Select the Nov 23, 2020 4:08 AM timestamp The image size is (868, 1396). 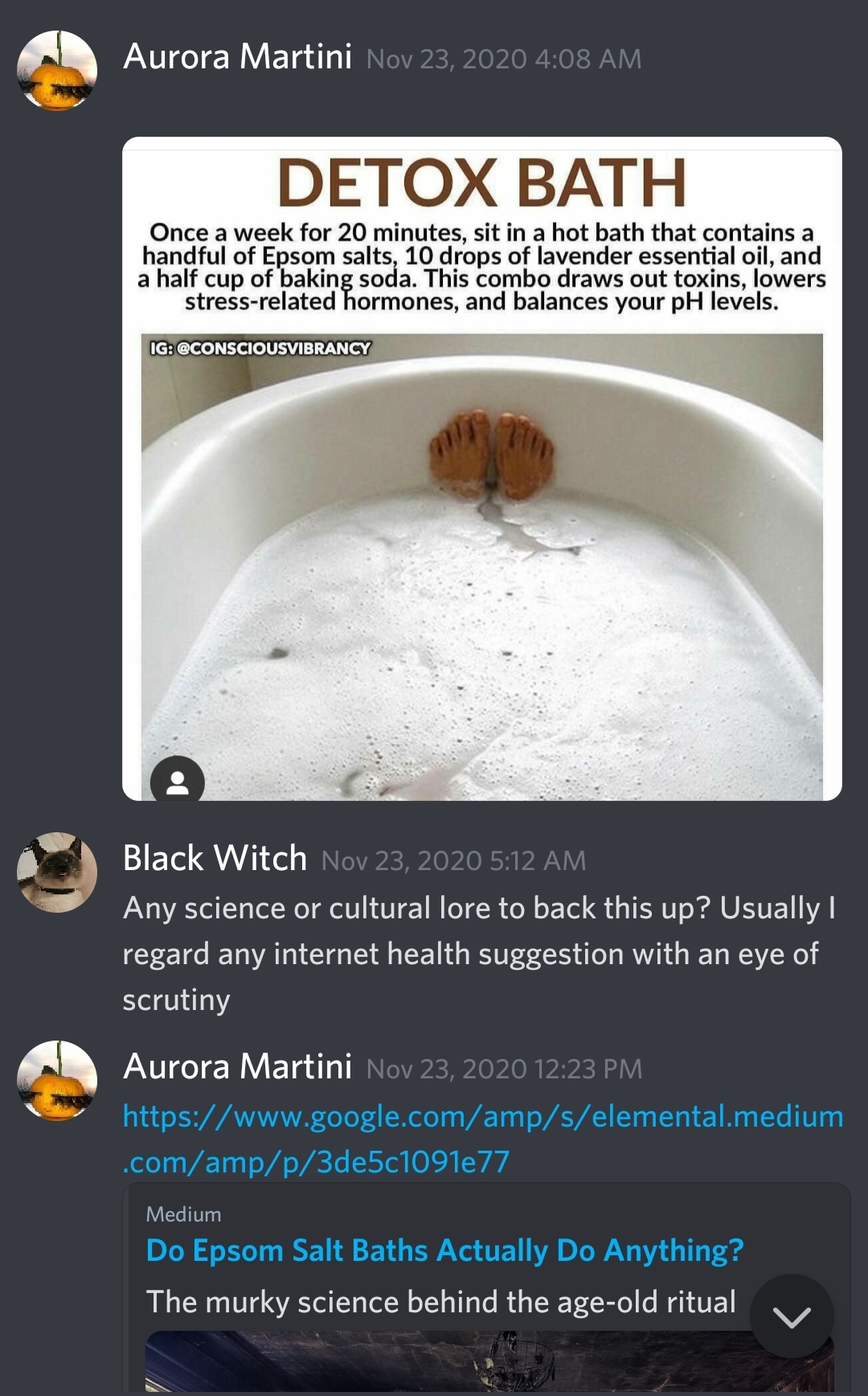point(504,59)
